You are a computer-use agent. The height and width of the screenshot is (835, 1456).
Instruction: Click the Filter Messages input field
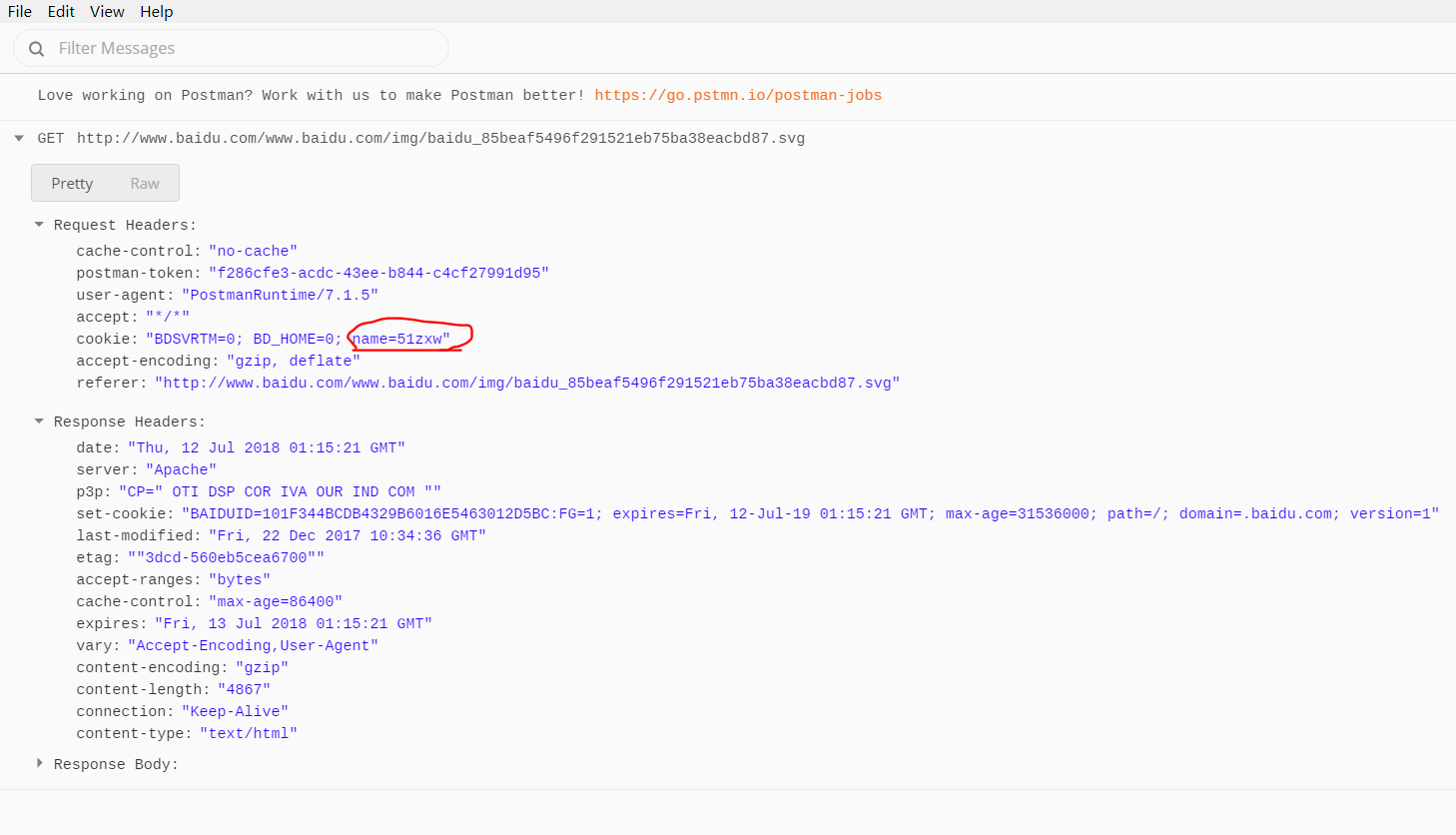pos(230,47)
